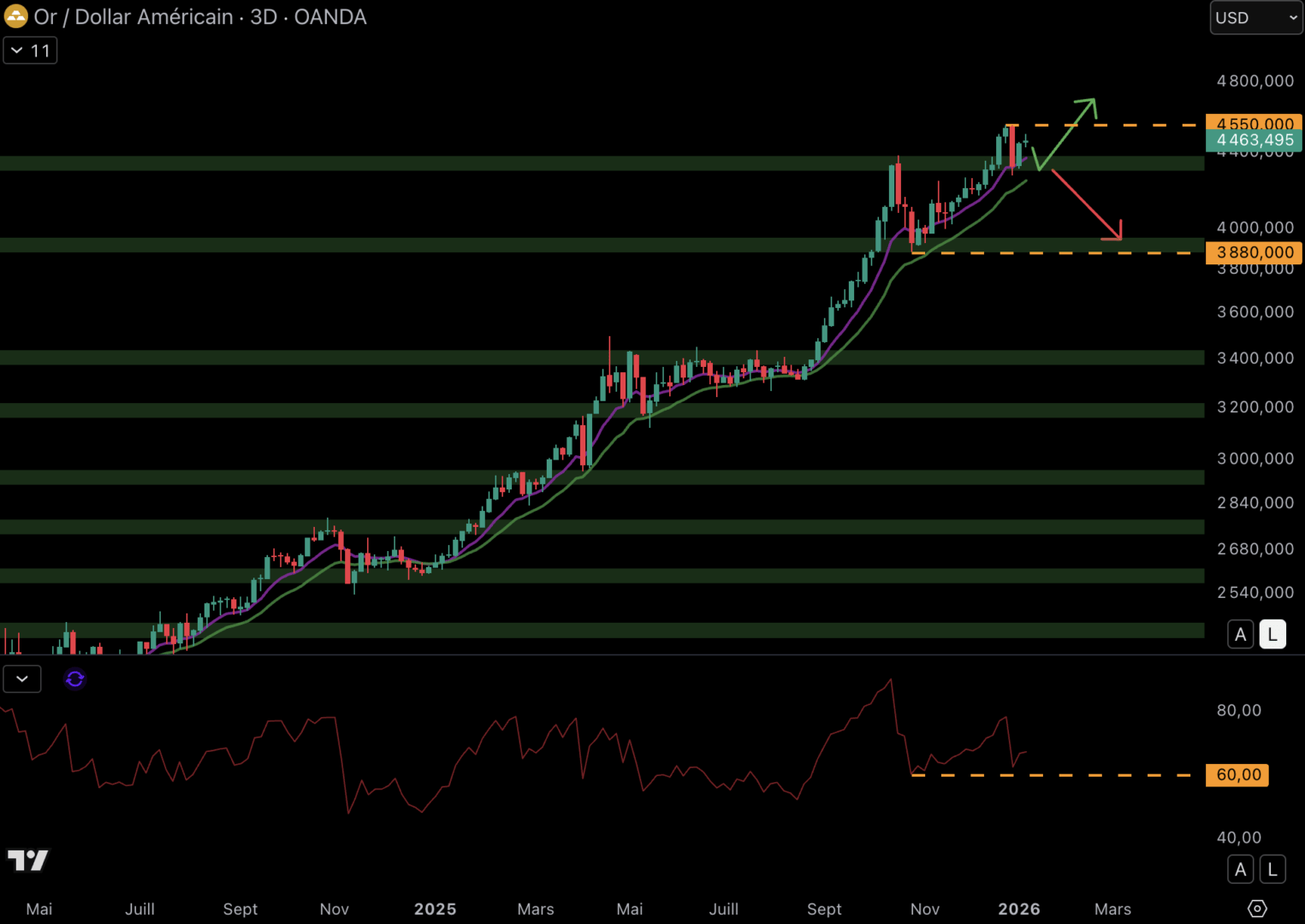The image size is (1305, 924).
Task: Expand the 11 indicators dropdown
Action: tap(30, 50)
